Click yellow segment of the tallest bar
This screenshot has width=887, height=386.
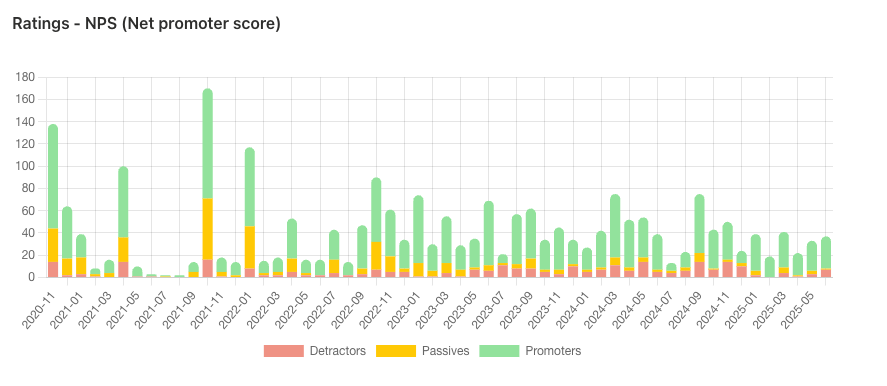pos(208,229)
